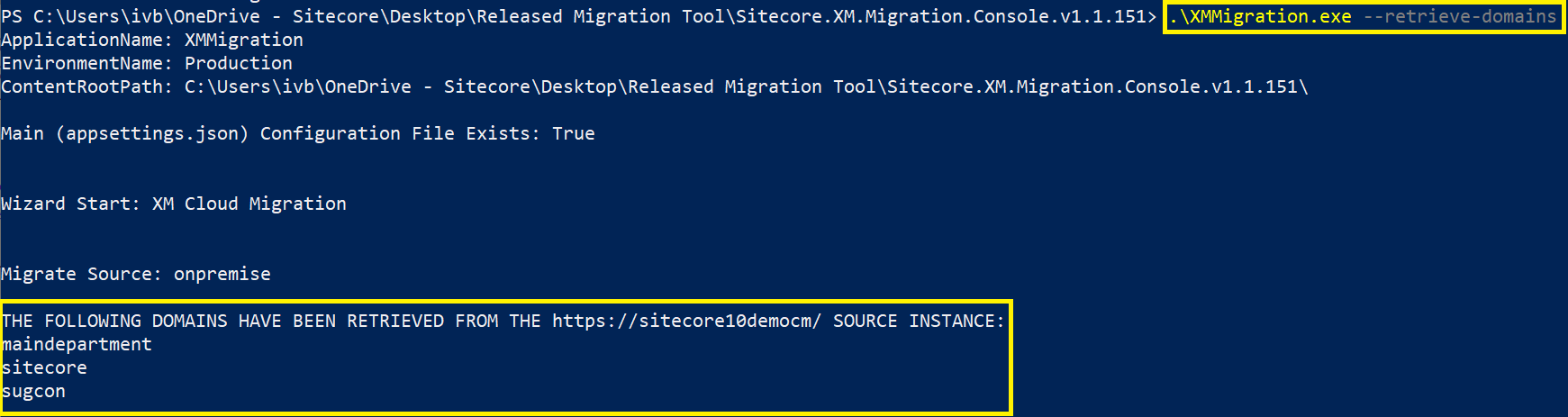Click the PS prompt at line start
The image size is (1568, 417).
click(x=12, y=17)
